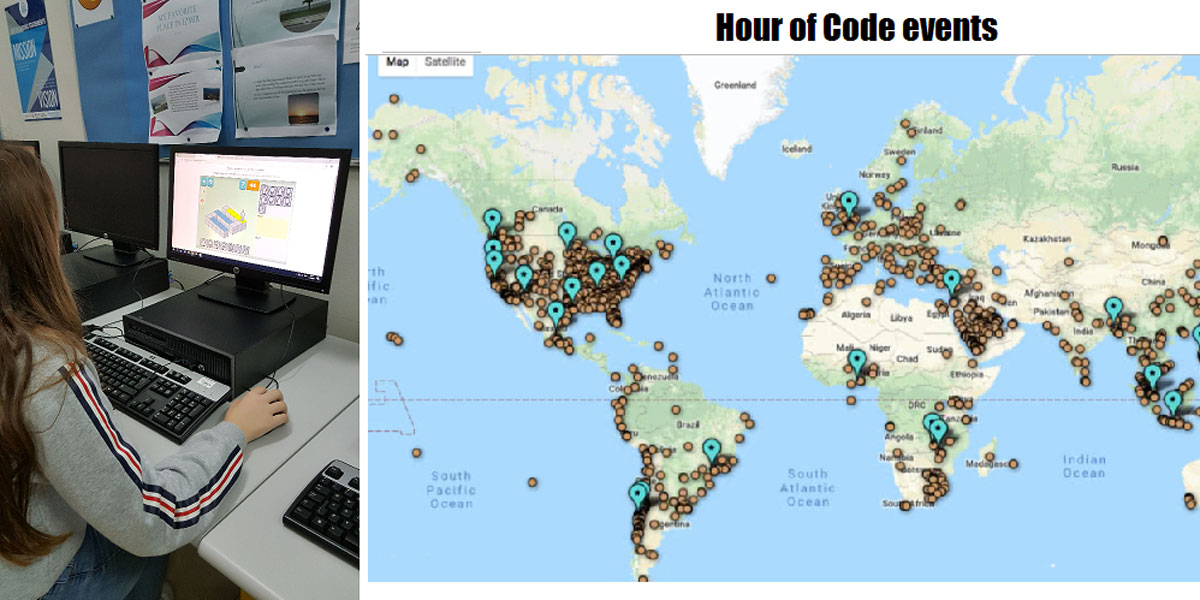Select the orange event dot in Mongolia
The width and height of the screenshot is (1200, 600).
click(x=1163, y=240)
